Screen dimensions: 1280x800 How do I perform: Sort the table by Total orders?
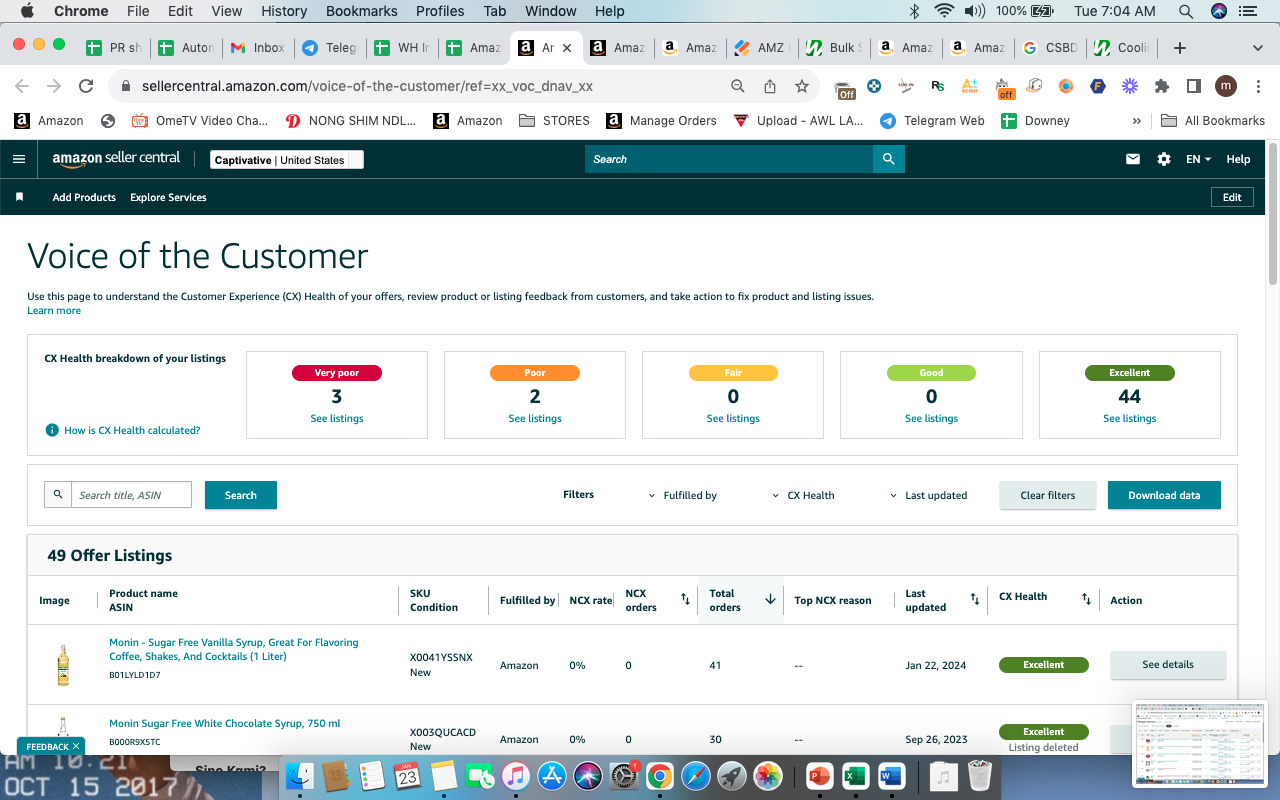coord(770,599)
